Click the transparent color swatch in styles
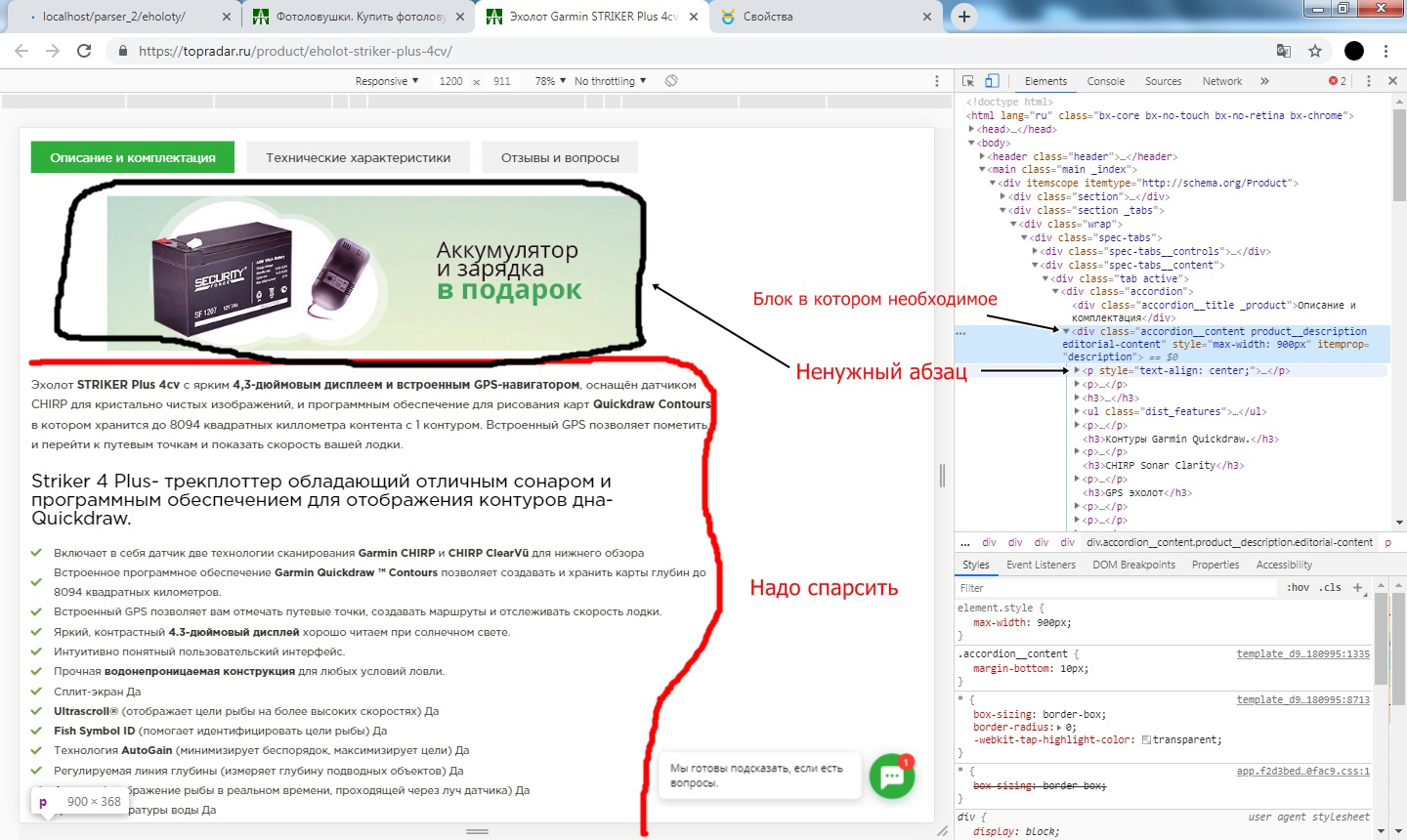Viewport: 1407px width, 840px height. click(1146, 740)
